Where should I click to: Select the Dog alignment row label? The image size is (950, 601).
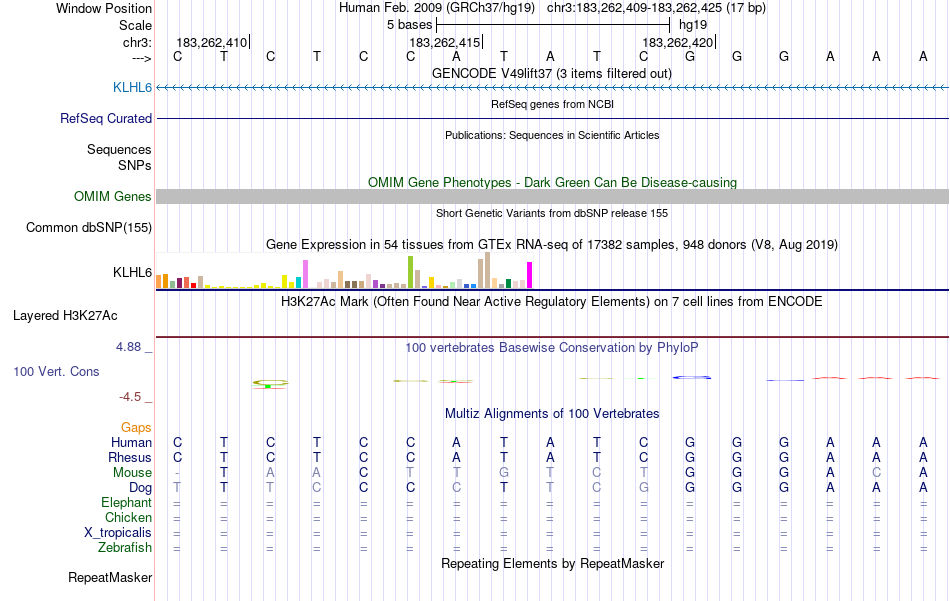coord(140,488)
